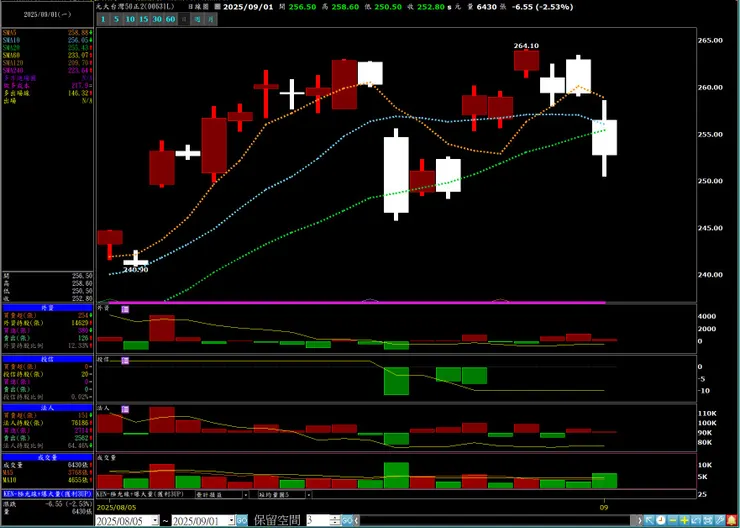Viewport: 740px width, 528px height.
Task: Click the MA5 volume row in left panel
Action: click(x=47, y=472)
